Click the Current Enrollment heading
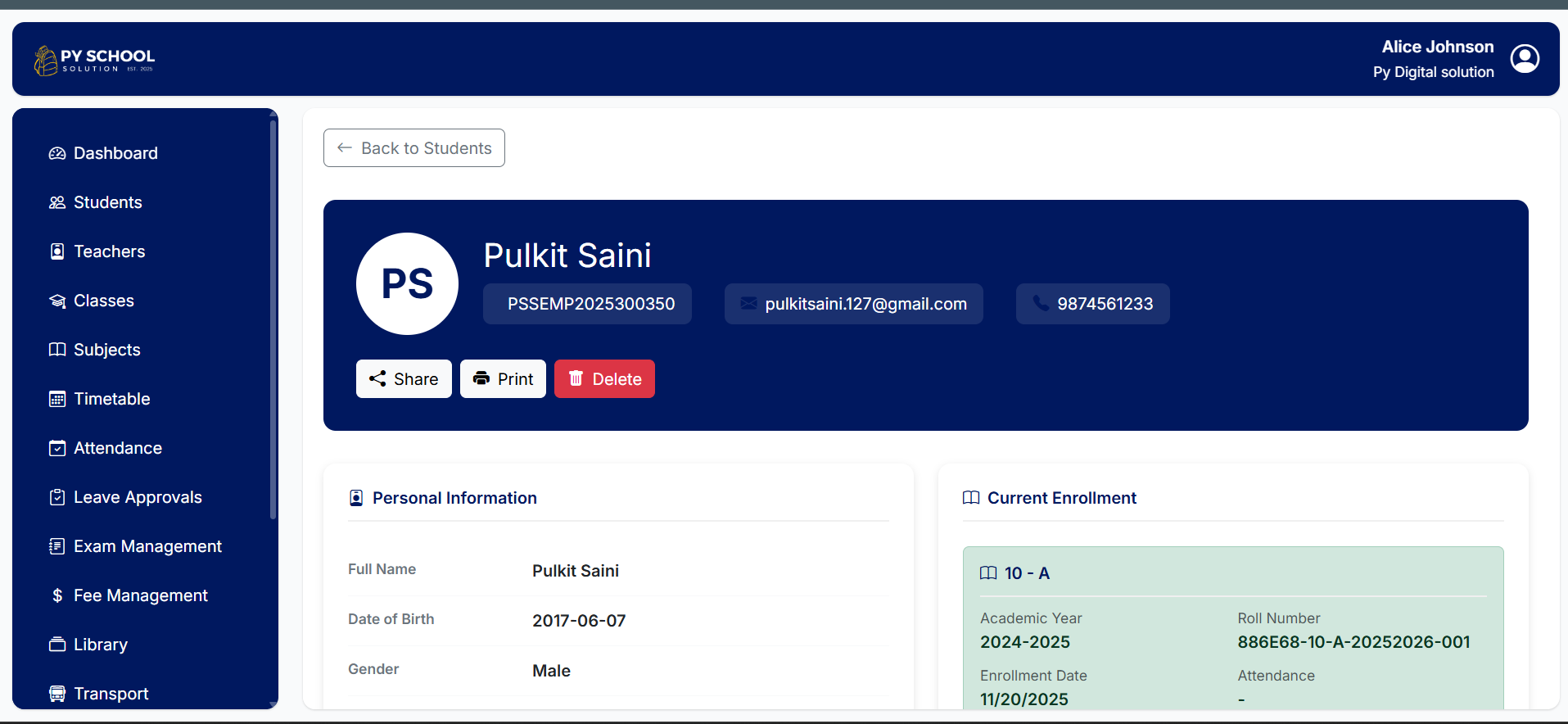This screenshot has width=1568, height=724. (x=1062, y=498)
